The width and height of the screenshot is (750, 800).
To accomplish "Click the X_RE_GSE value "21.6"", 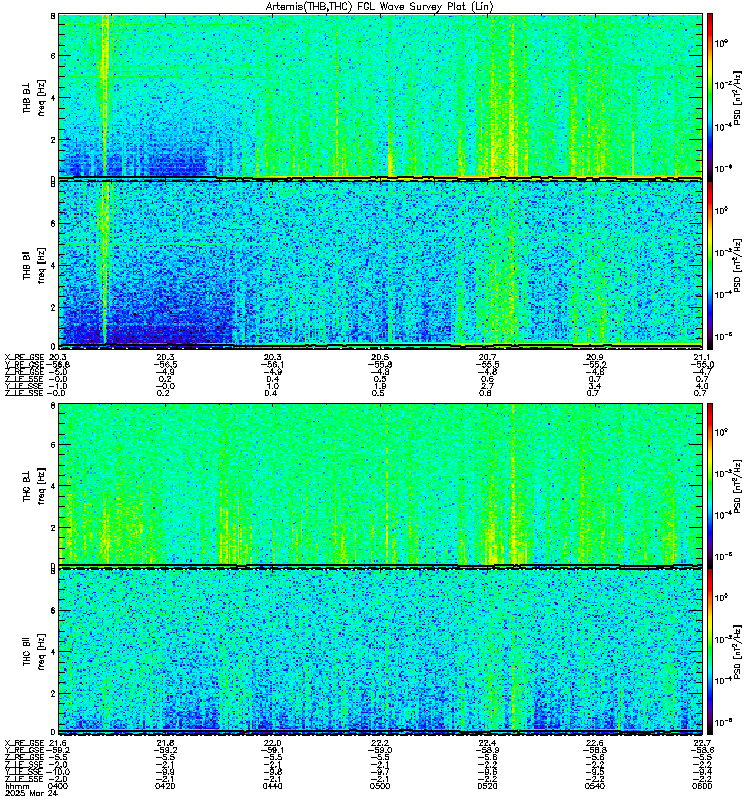I will (58, 743).
